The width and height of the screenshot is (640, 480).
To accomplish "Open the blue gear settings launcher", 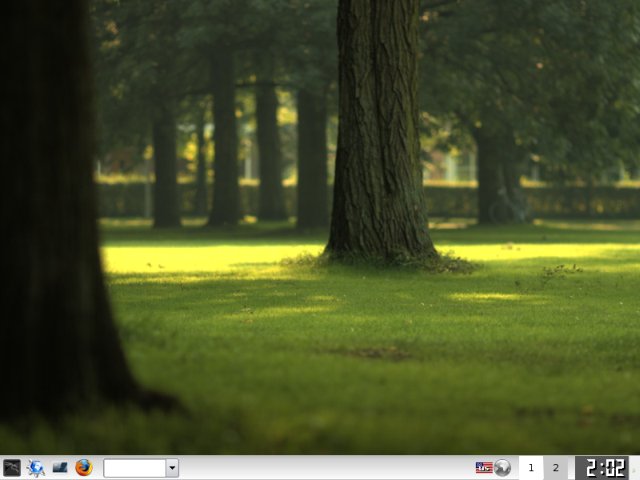I will coord(36,467).
